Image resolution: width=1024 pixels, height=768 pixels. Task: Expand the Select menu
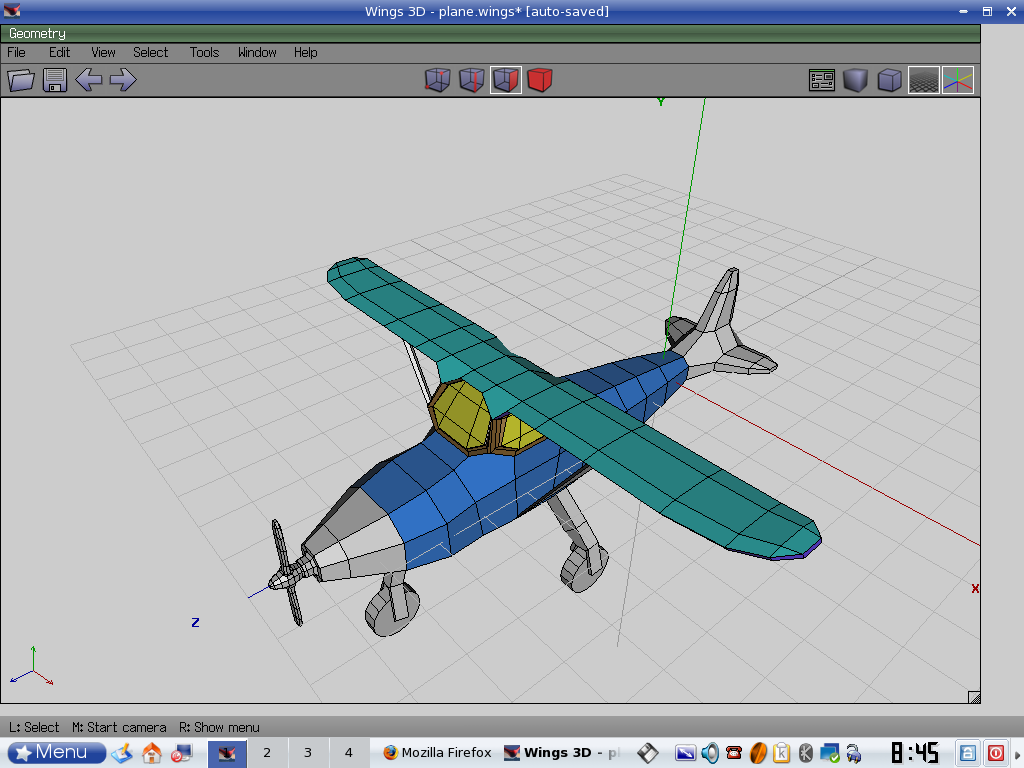(151, 52)
